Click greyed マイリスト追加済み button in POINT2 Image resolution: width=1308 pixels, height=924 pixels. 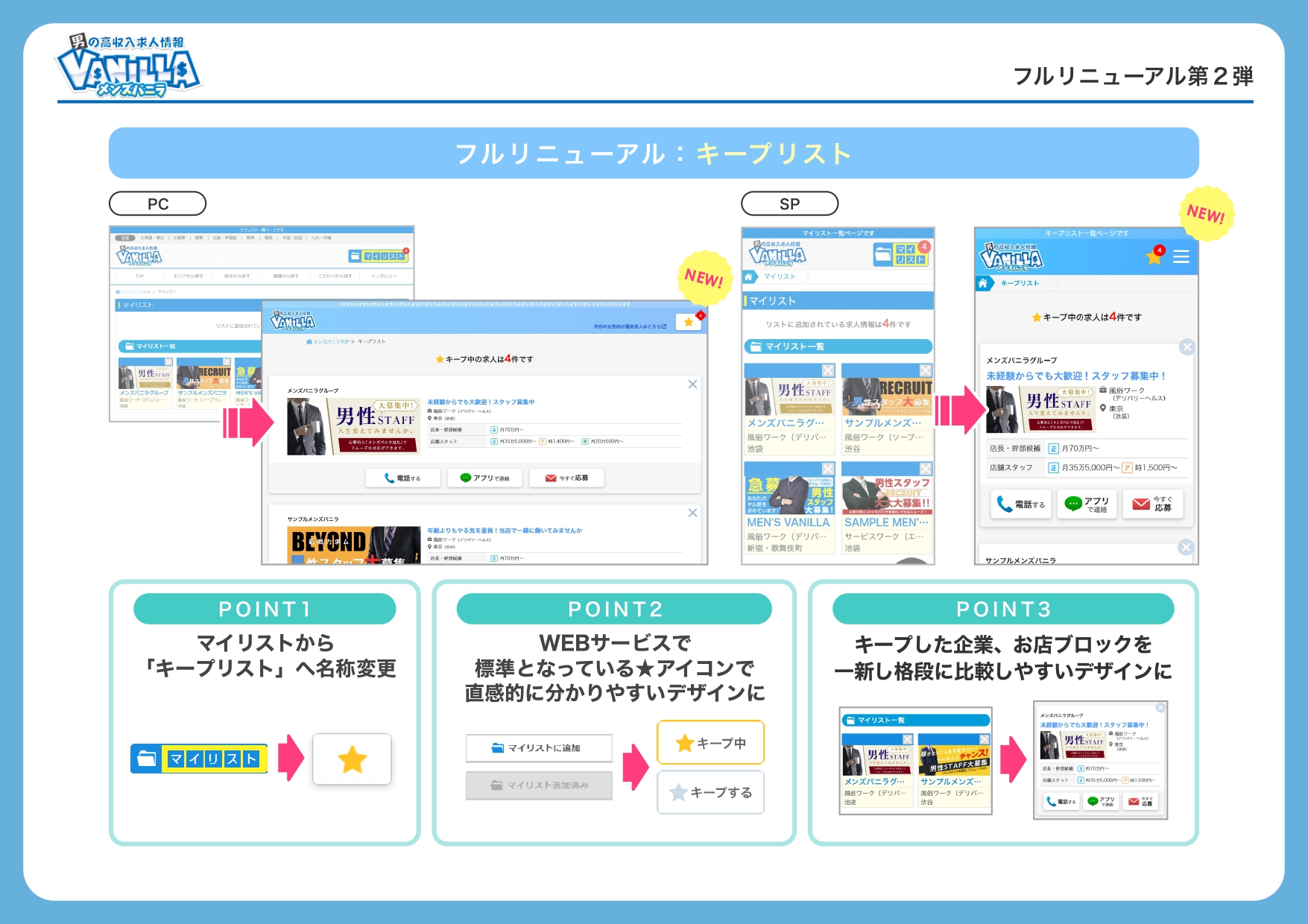[539, 785]
